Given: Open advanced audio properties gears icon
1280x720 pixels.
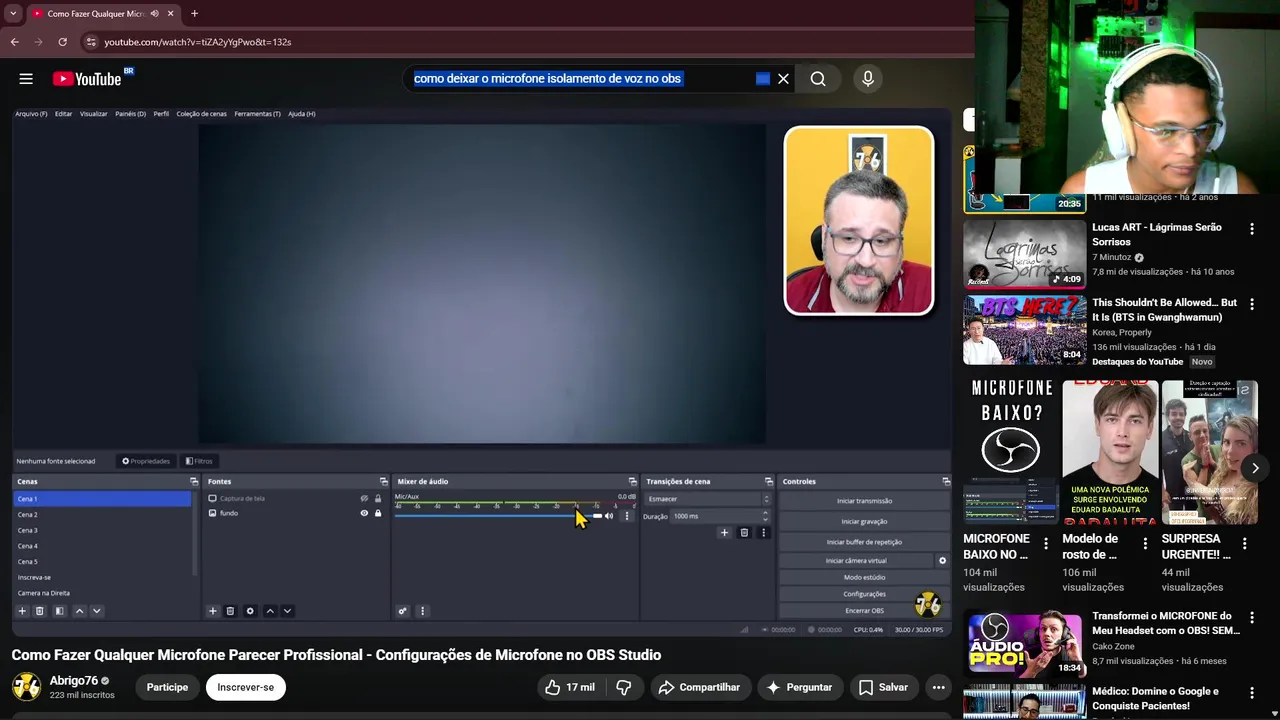Looking at the screenshot, I should [403, 611].
